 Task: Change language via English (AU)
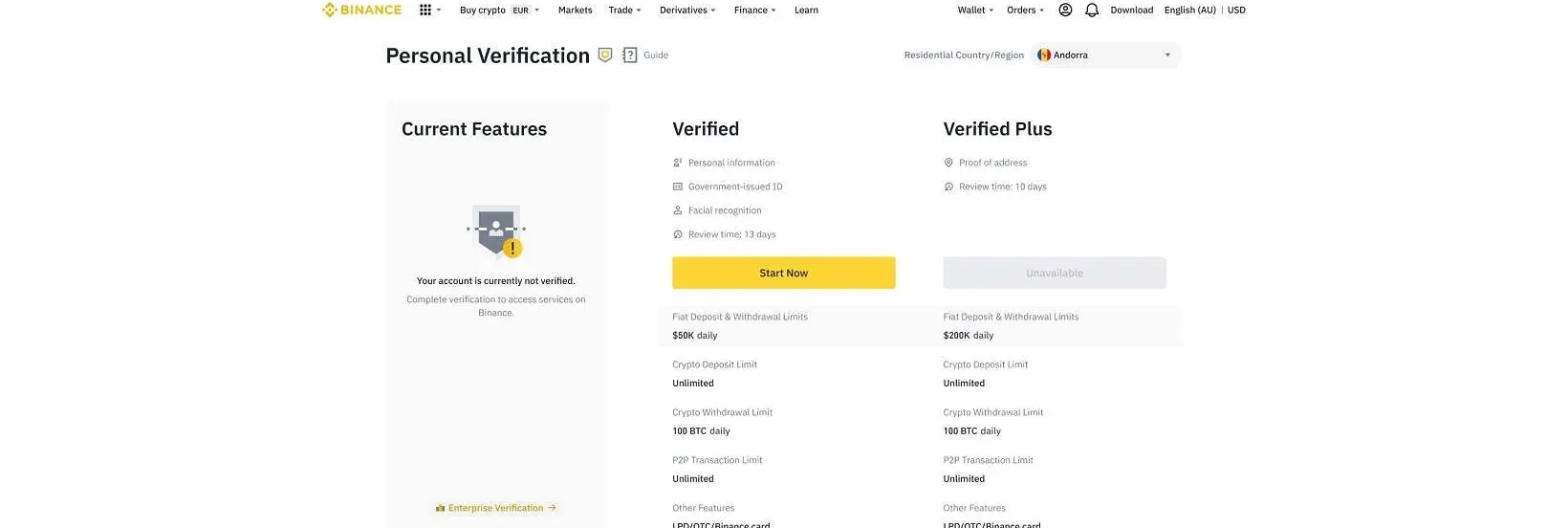(1190, 11)
